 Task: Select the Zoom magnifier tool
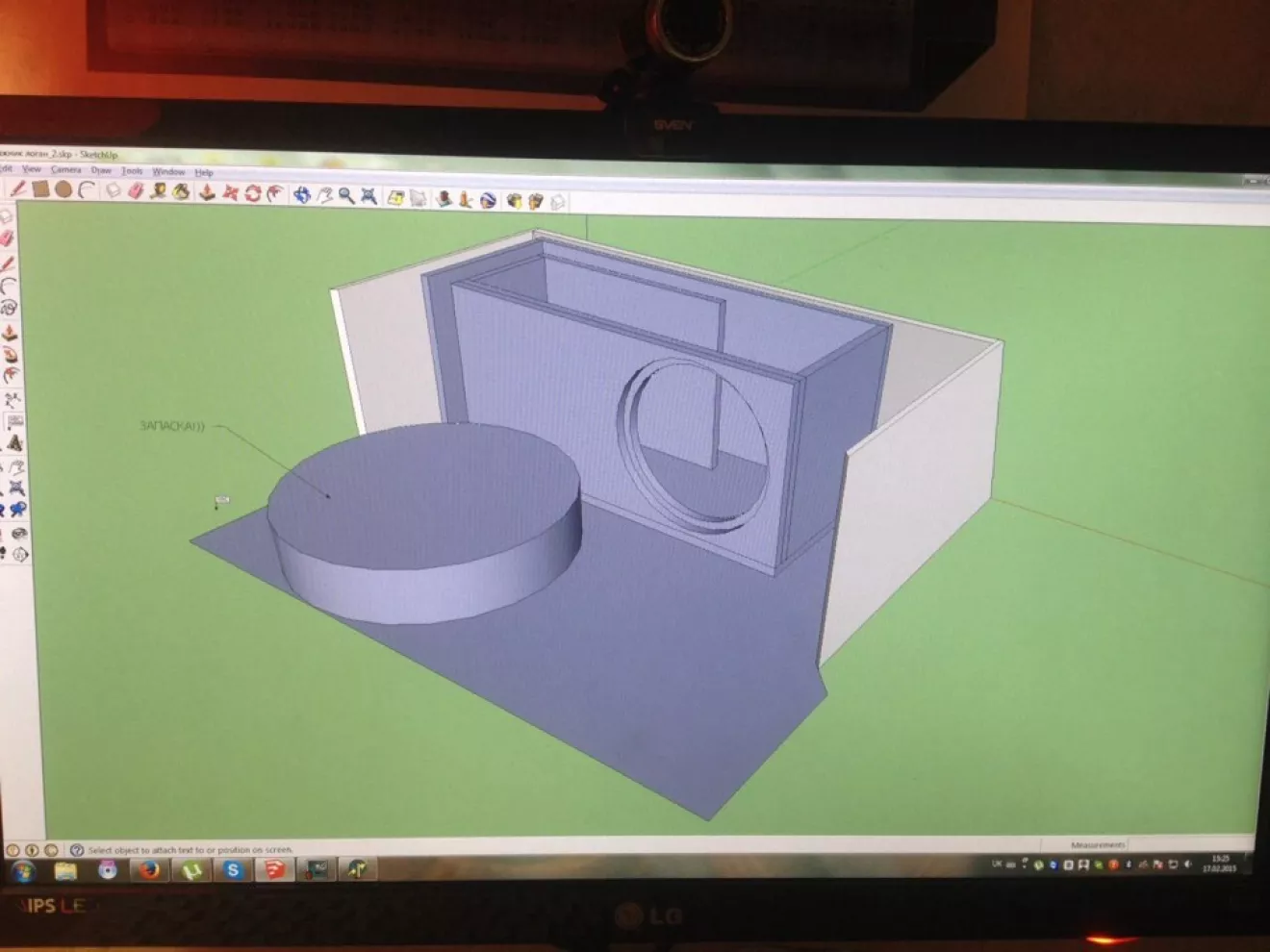tap(346, 196)
